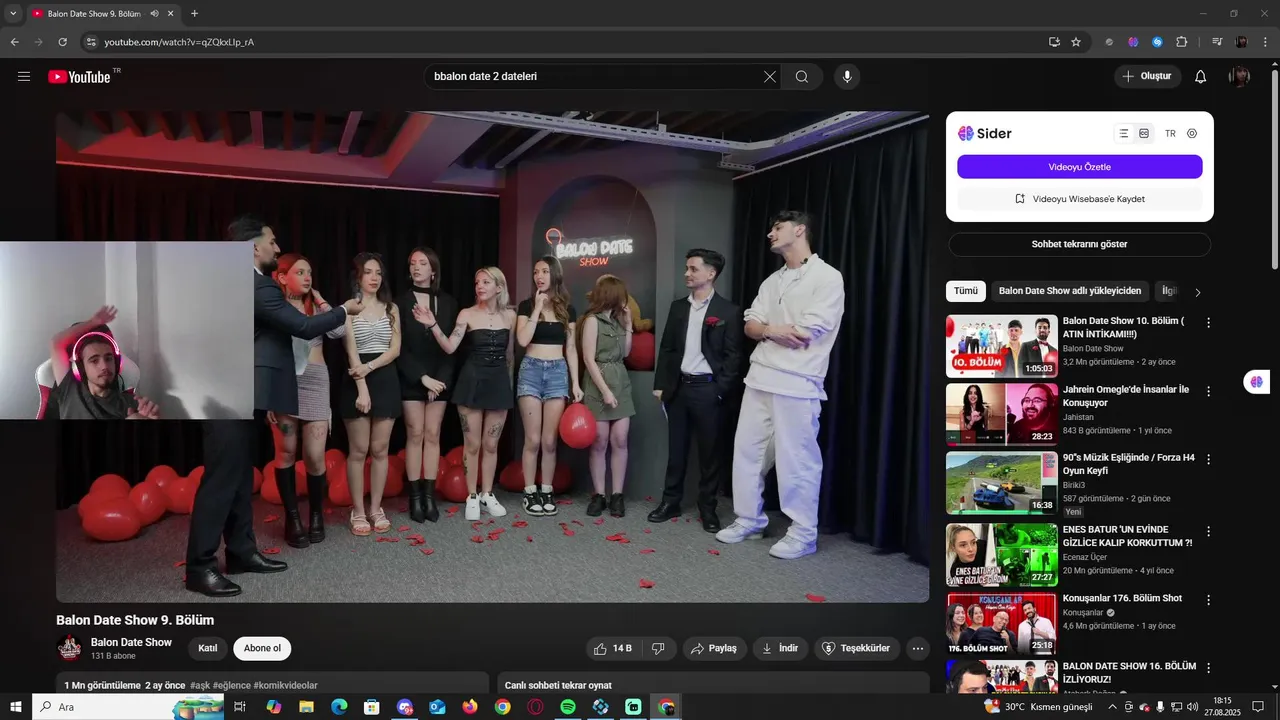This screenshot has height=720, width=1280.
Task: Open YouTube notifications bell
Action: tap(1201, 77)
